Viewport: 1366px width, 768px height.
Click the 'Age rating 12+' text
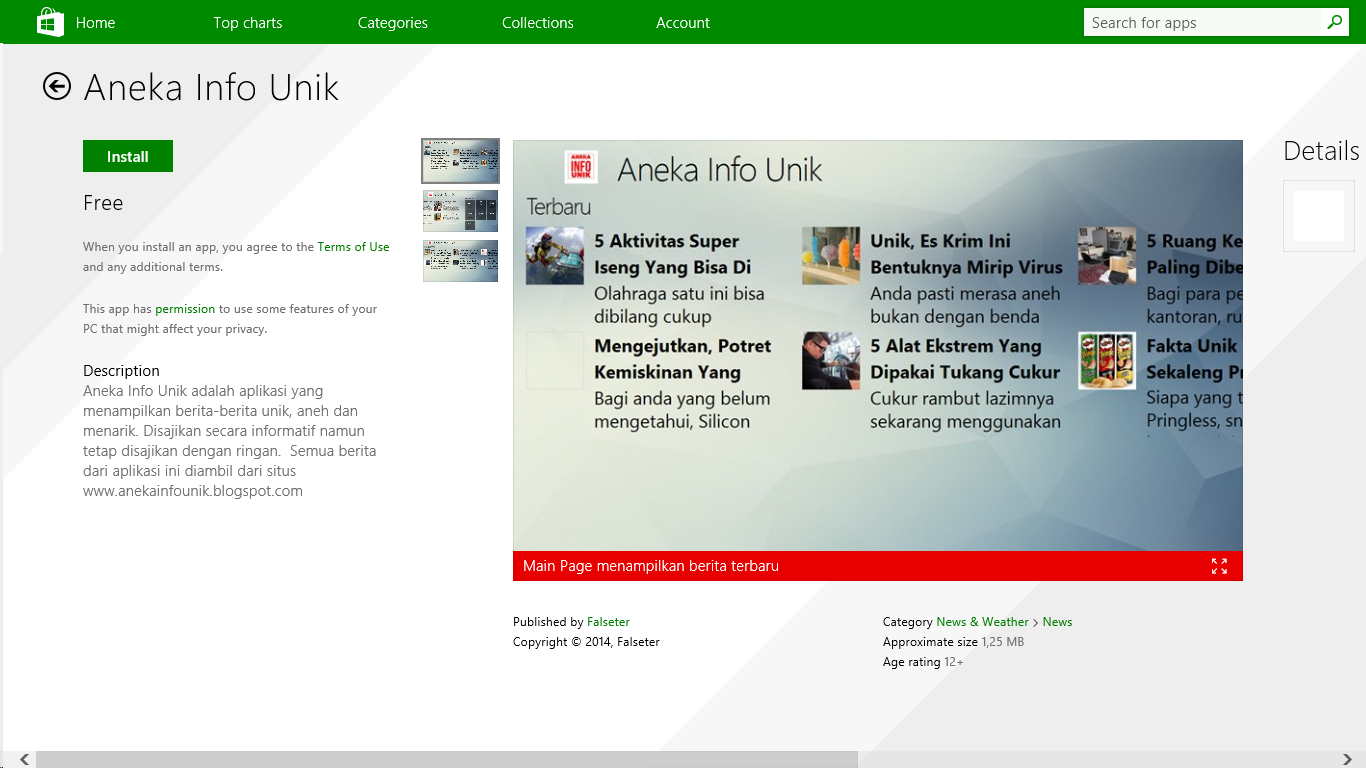(923, 662)
